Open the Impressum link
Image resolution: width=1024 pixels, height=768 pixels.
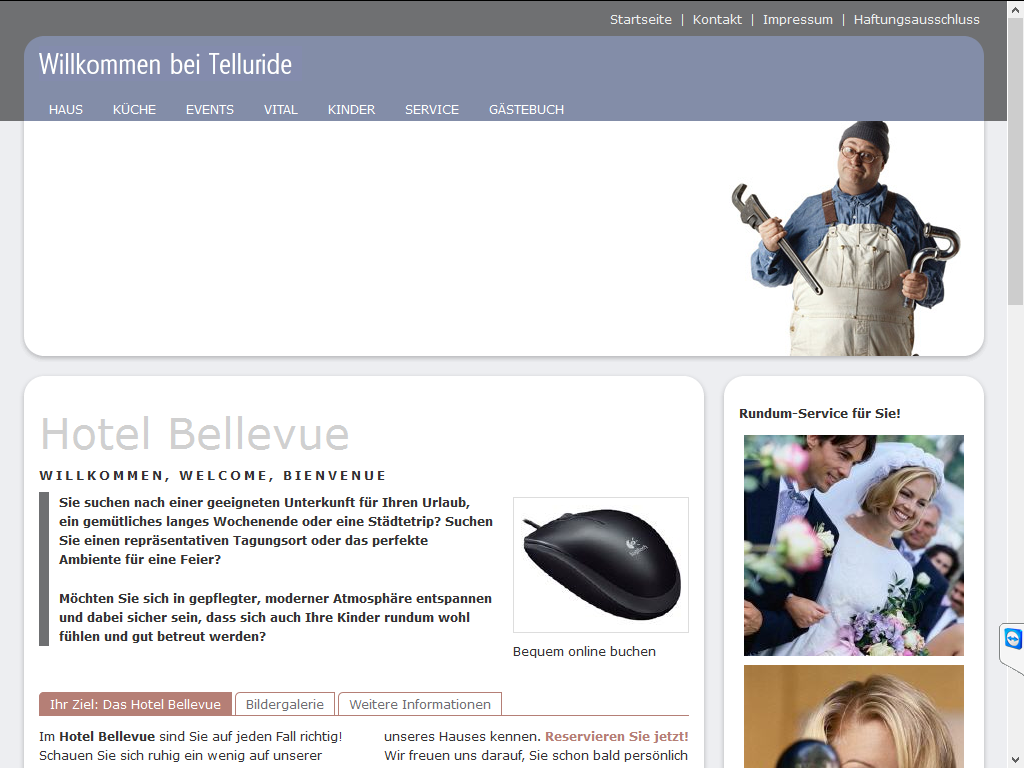coord(797,20)
